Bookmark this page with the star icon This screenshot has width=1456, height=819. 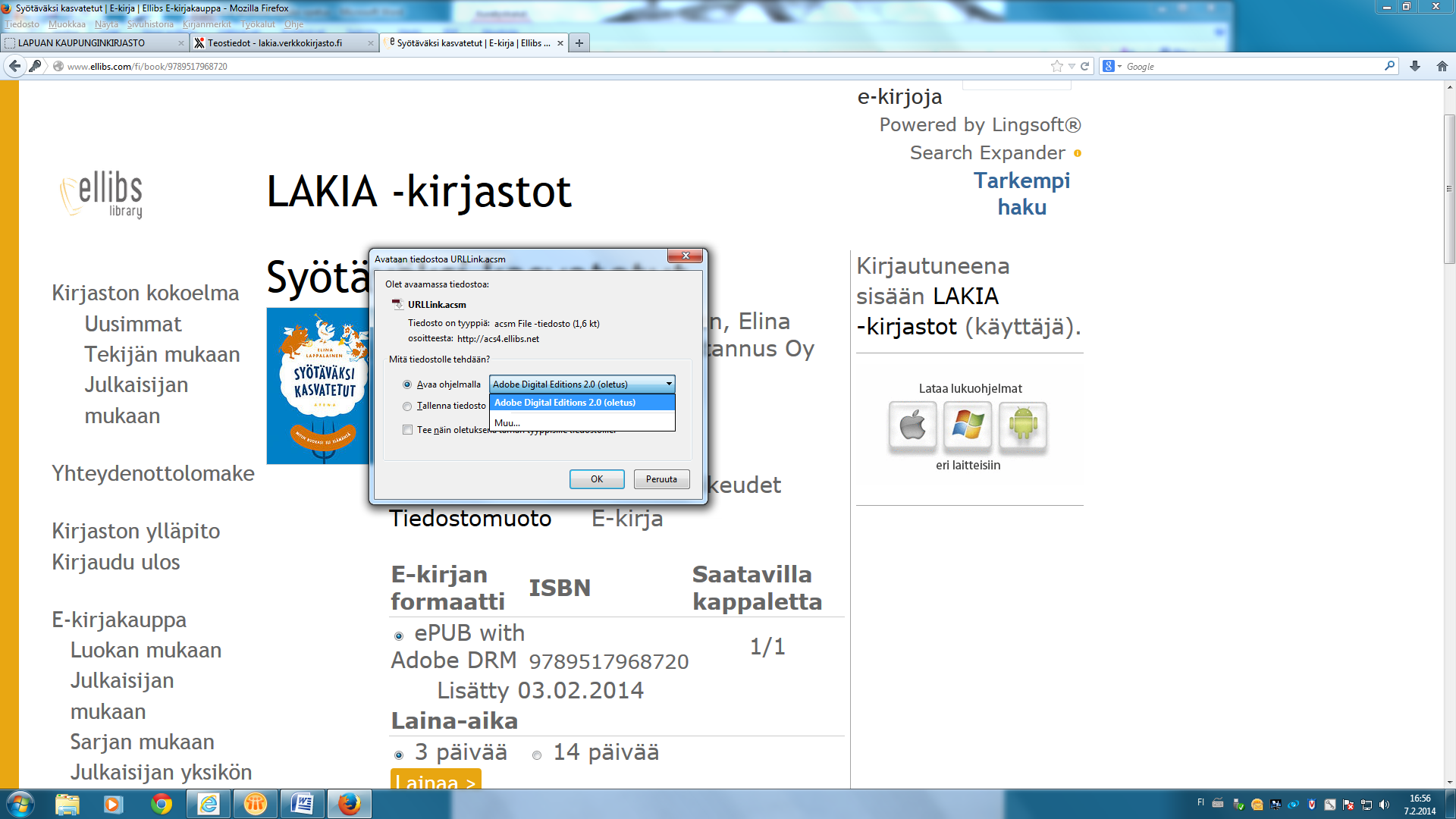click(x=1056, y=66)
